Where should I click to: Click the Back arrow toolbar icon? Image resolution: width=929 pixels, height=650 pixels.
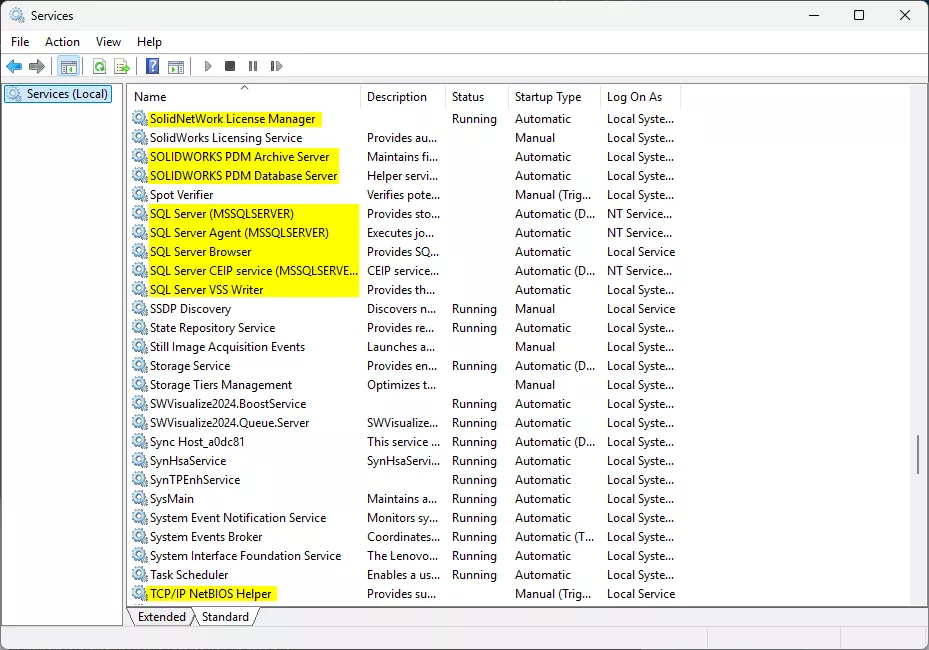[x=14, y=66]
